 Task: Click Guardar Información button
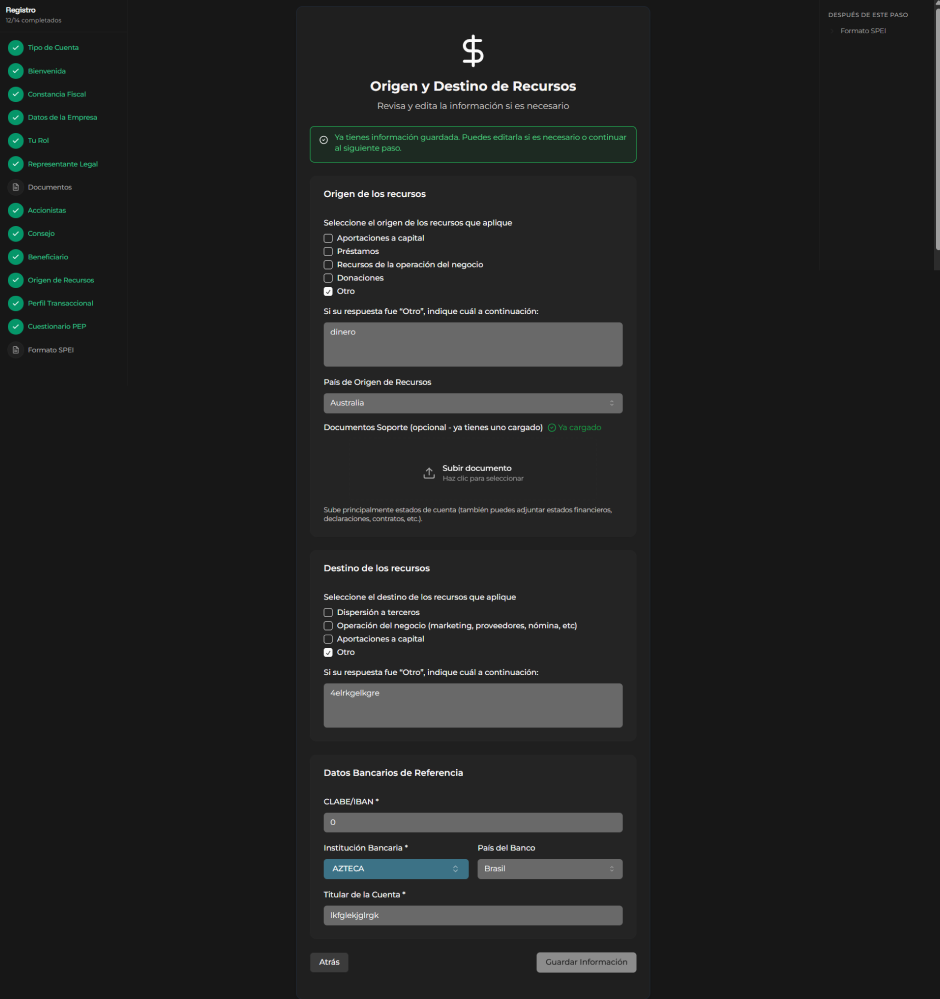tap(586, 962)
